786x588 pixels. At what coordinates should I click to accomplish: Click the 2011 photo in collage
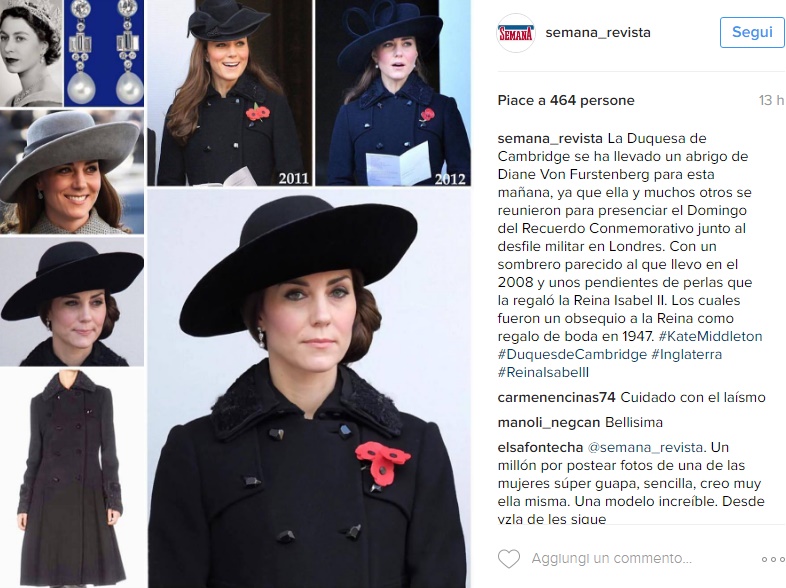point(229,93)
